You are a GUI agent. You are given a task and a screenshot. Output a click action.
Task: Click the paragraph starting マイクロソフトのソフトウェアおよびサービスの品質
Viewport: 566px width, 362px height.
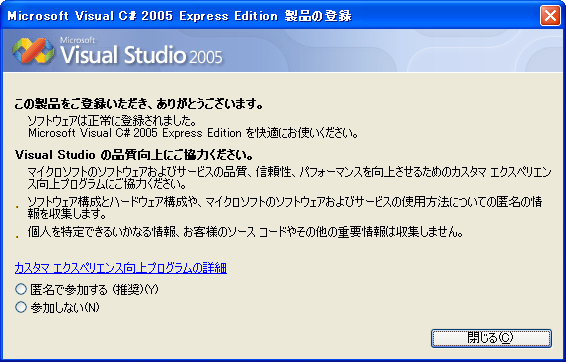(289, 178)
